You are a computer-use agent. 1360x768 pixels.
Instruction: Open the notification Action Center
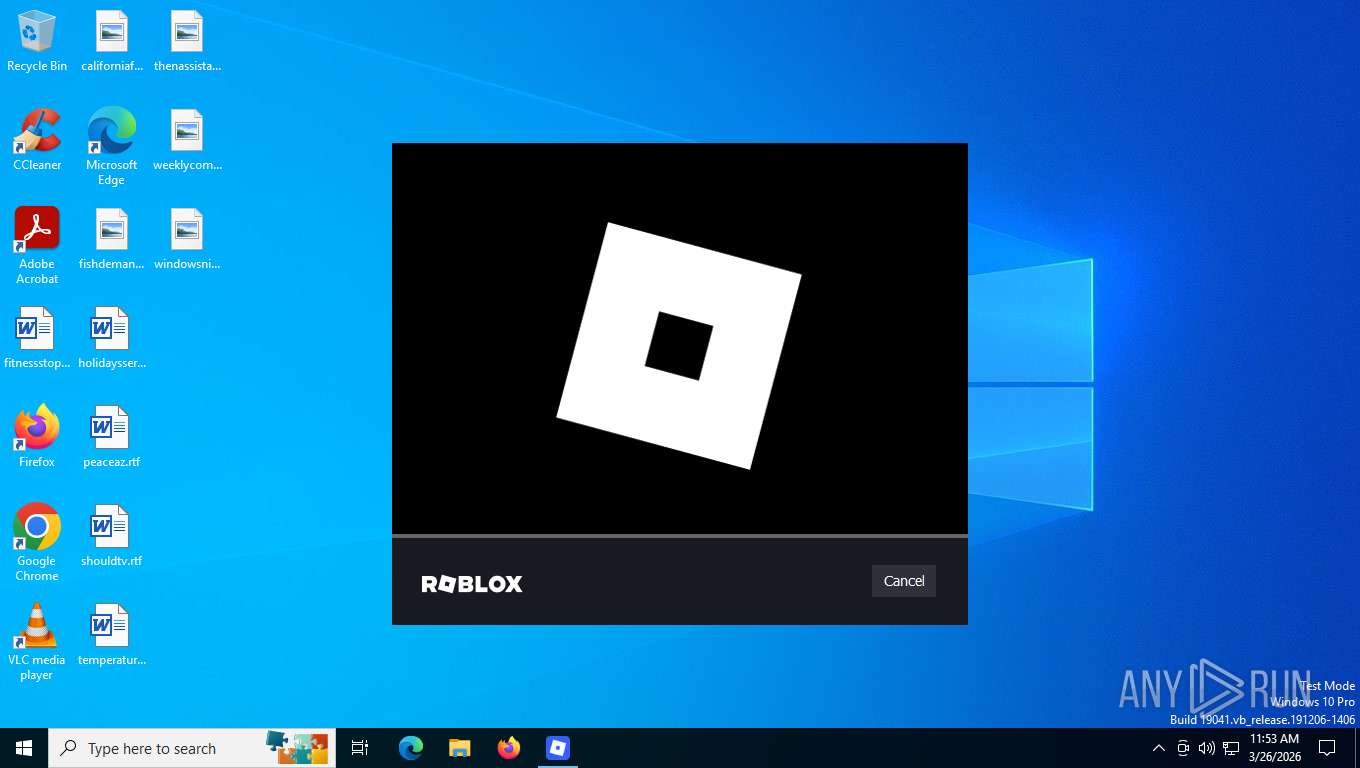coord(1327,748)
